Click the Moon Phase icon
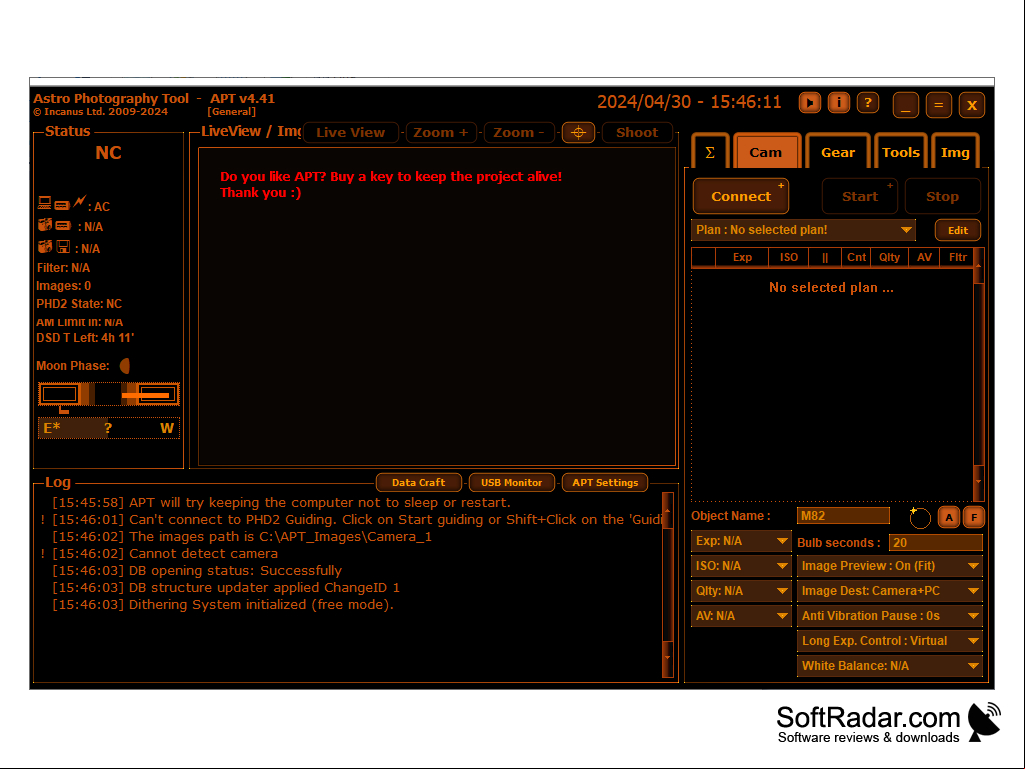Image resolution: width=1025 pixels, height=769 pixels. tap(125, 366)
